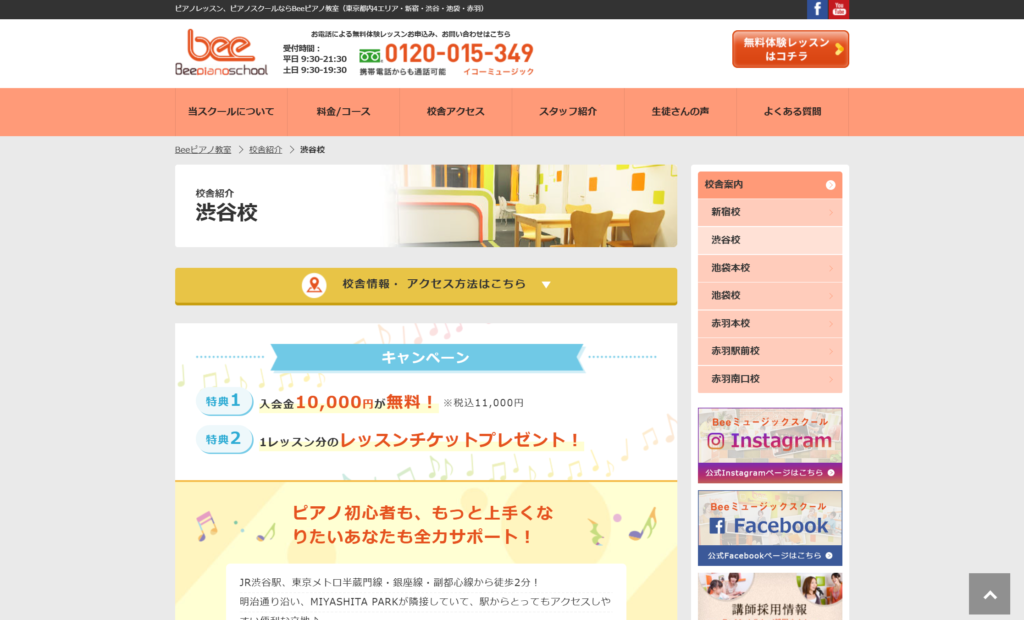Image resolution: width=1024 pixels, height=620 pixels.
Task: Click the free-dial phone icon
Action: [x=370, y=56]
